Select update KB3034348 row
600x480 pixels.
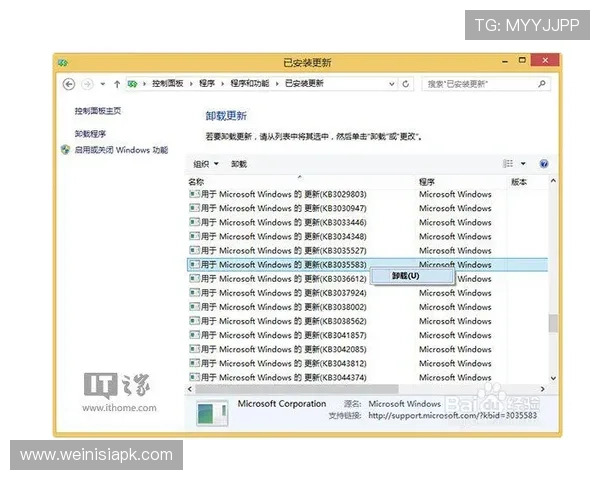(367, 237)
